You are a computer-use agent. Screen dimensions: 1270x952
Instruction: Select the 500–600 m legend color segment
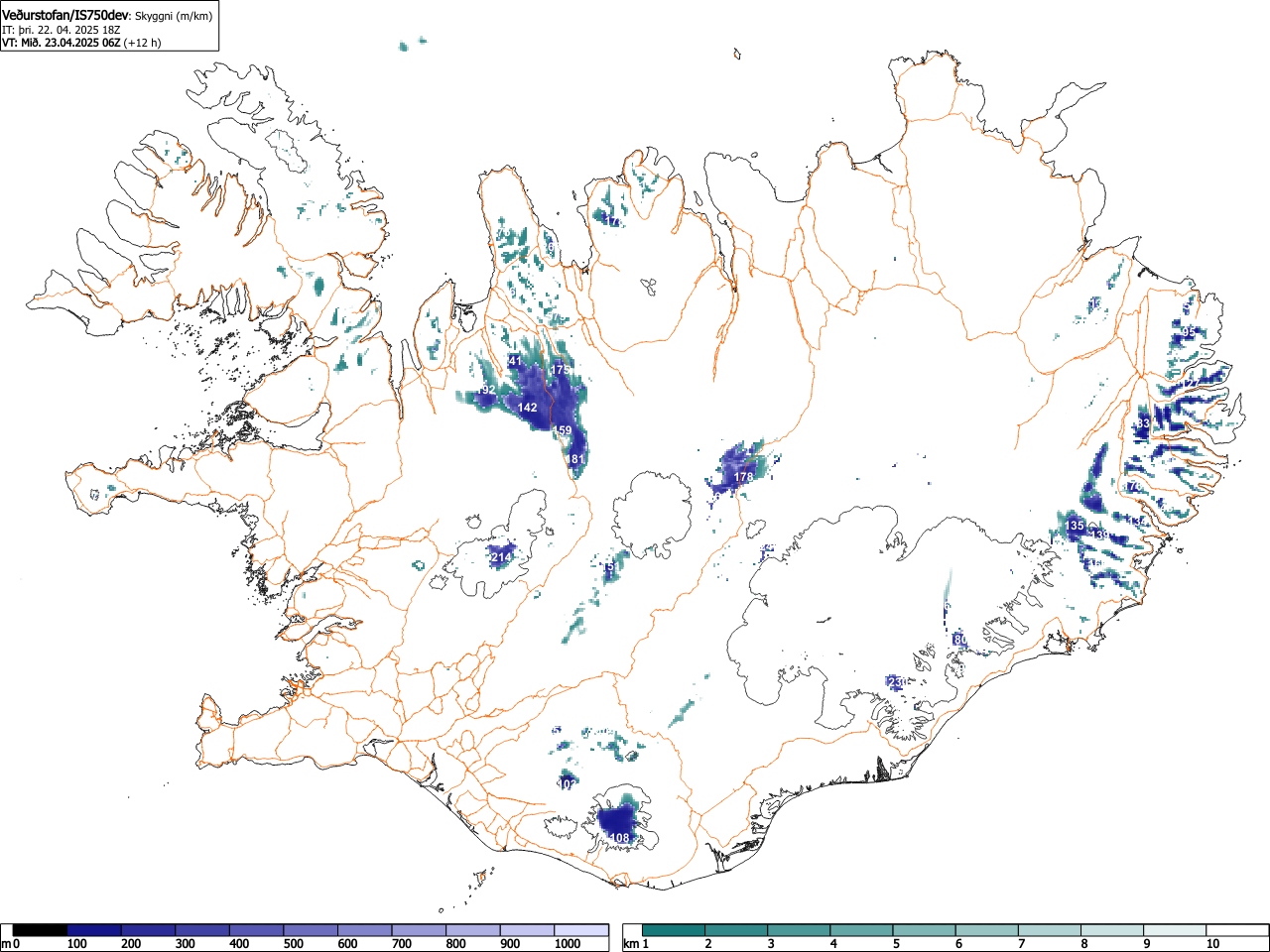click(x=312, y=930)
